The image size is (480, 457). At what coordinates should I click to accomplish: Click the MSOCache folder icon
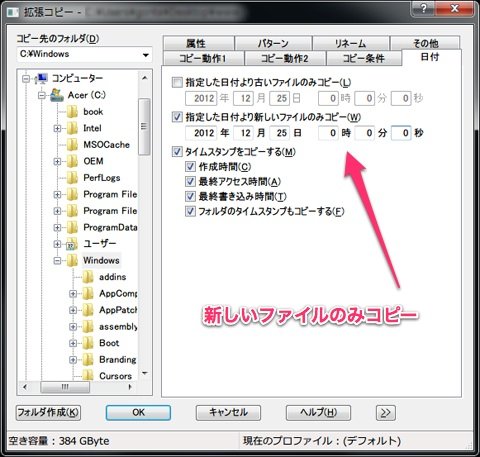coord(72,145)
